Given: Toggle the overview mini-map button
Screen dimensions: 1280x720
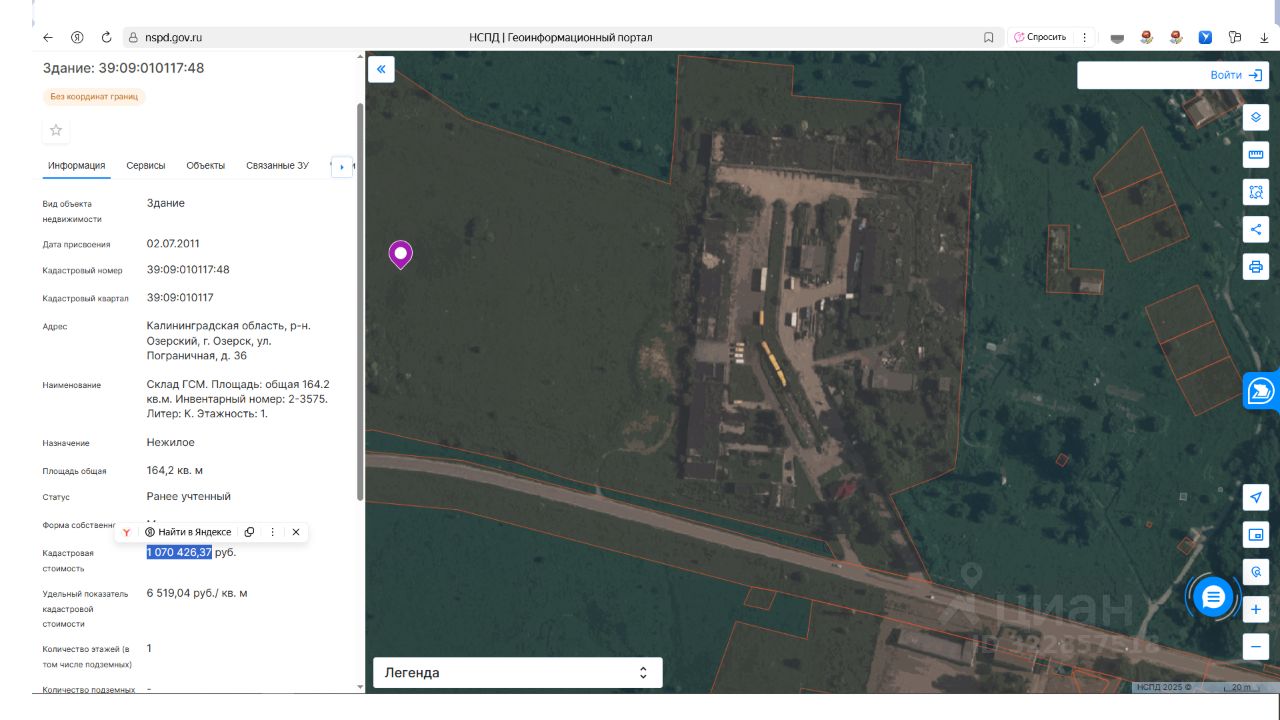Looking at the screenshot, I should coord(1256,535).
